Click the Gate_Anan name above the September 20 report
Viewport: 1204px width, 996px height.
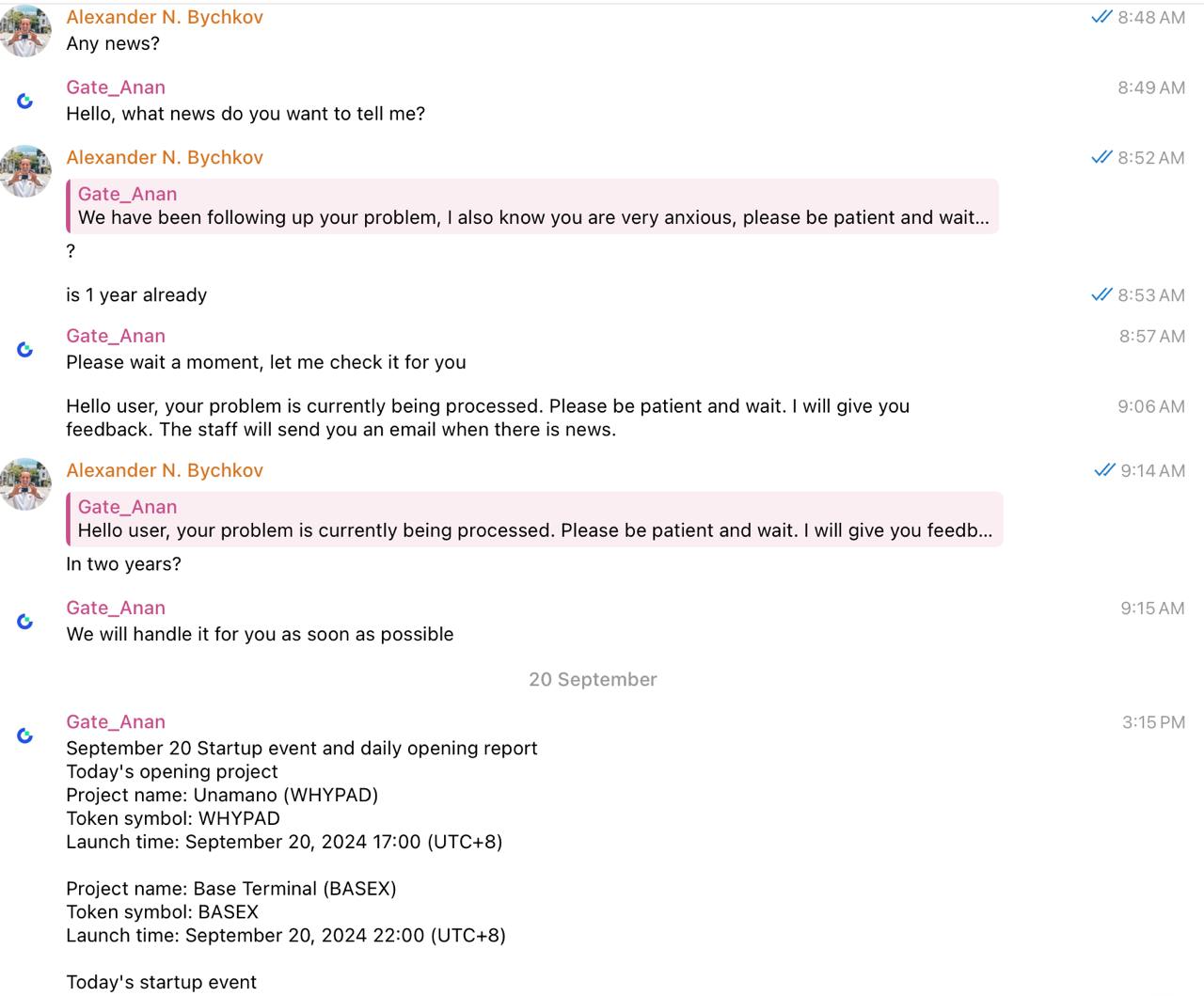116,722
